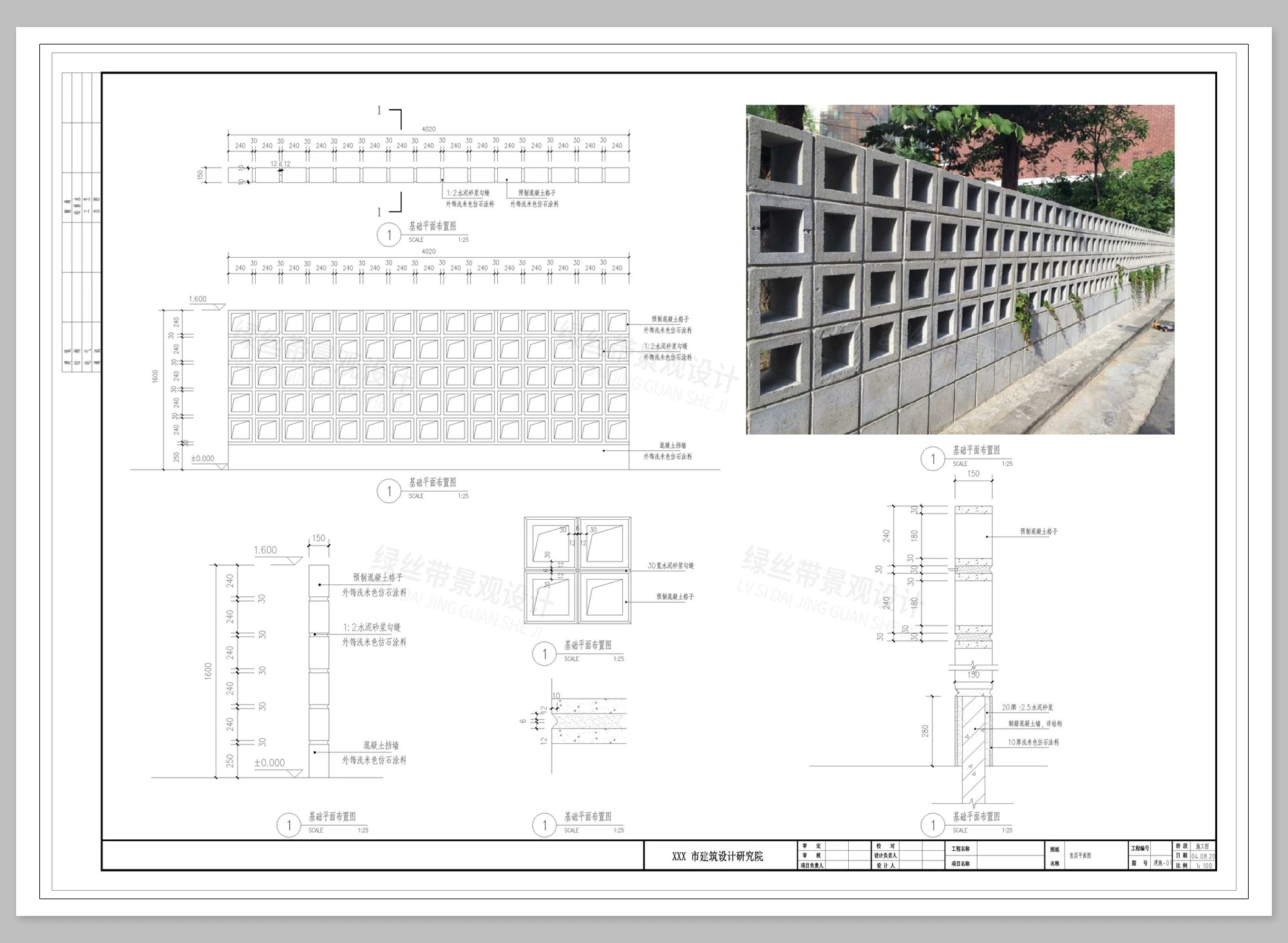The height and width of the screenshot is (943, 1288).
Task: Click the numbered circle beneath the wall photo
Action: click(933, 459)
